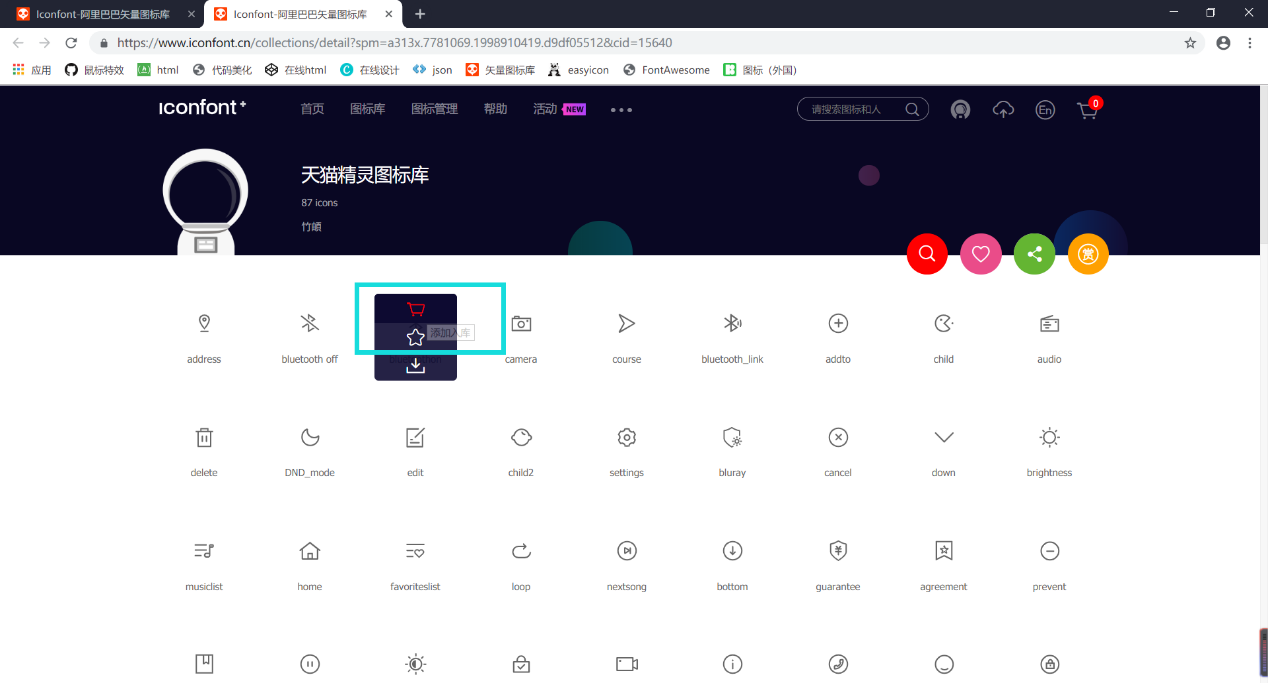Viewport: 1268px width, 683px height.
Task: Click the orange reward button
Action: (x=1088, y=254)
